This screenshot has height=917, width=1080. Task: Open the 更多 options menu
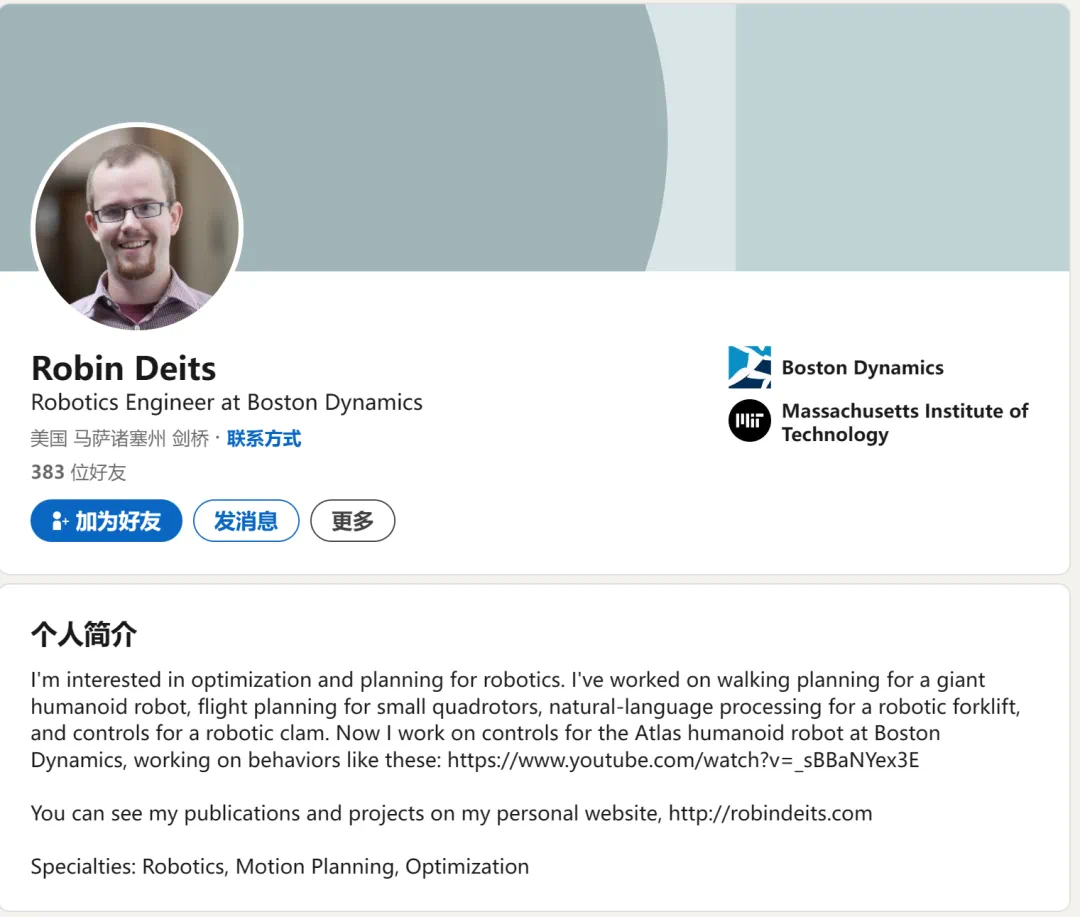click(352, 521)
